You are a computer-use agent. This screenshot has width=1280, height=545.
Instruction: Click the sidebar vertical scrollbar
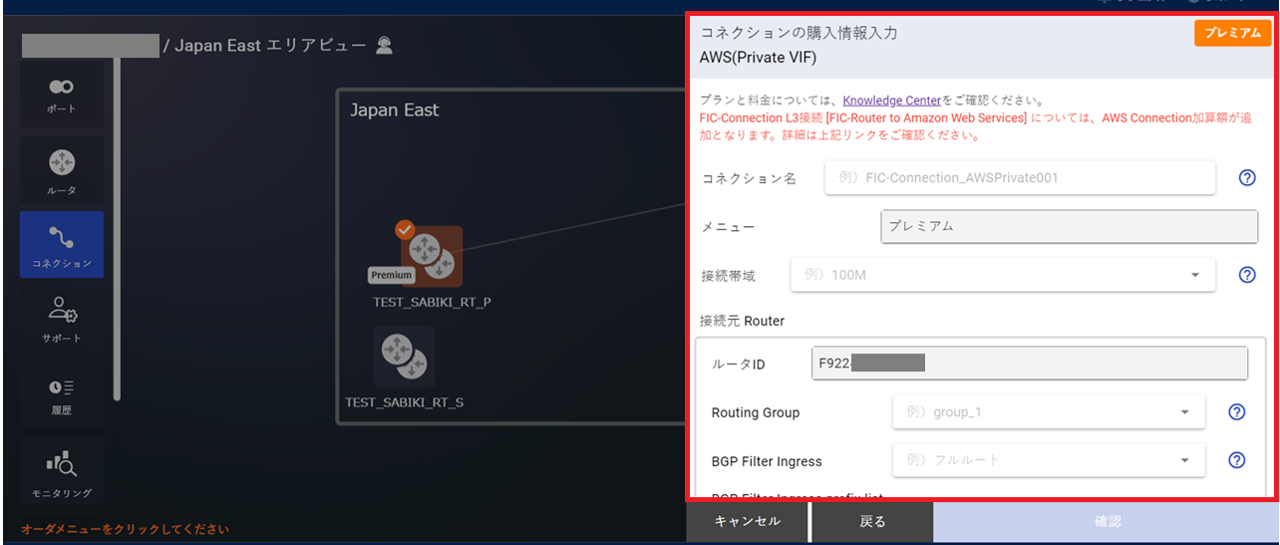pos(117,228)
